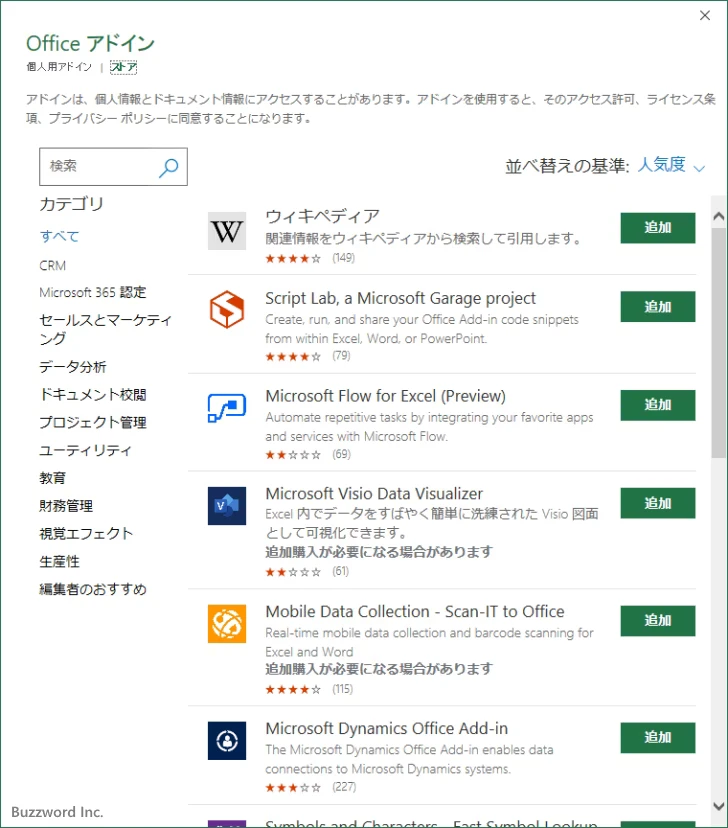The image size is (728, 828).
Task: Select the データ分析 category
Action: [72, 366]
